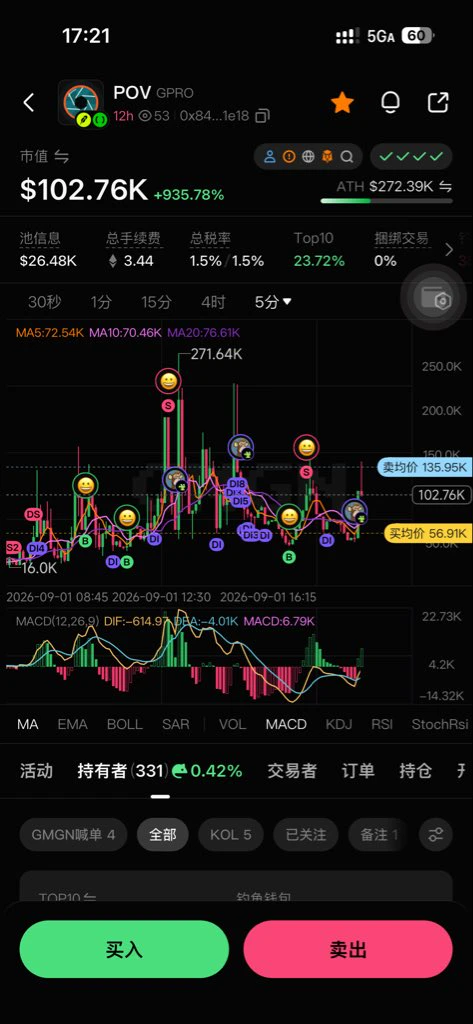Select the 全部 filter chip

(x=163, y=835)
